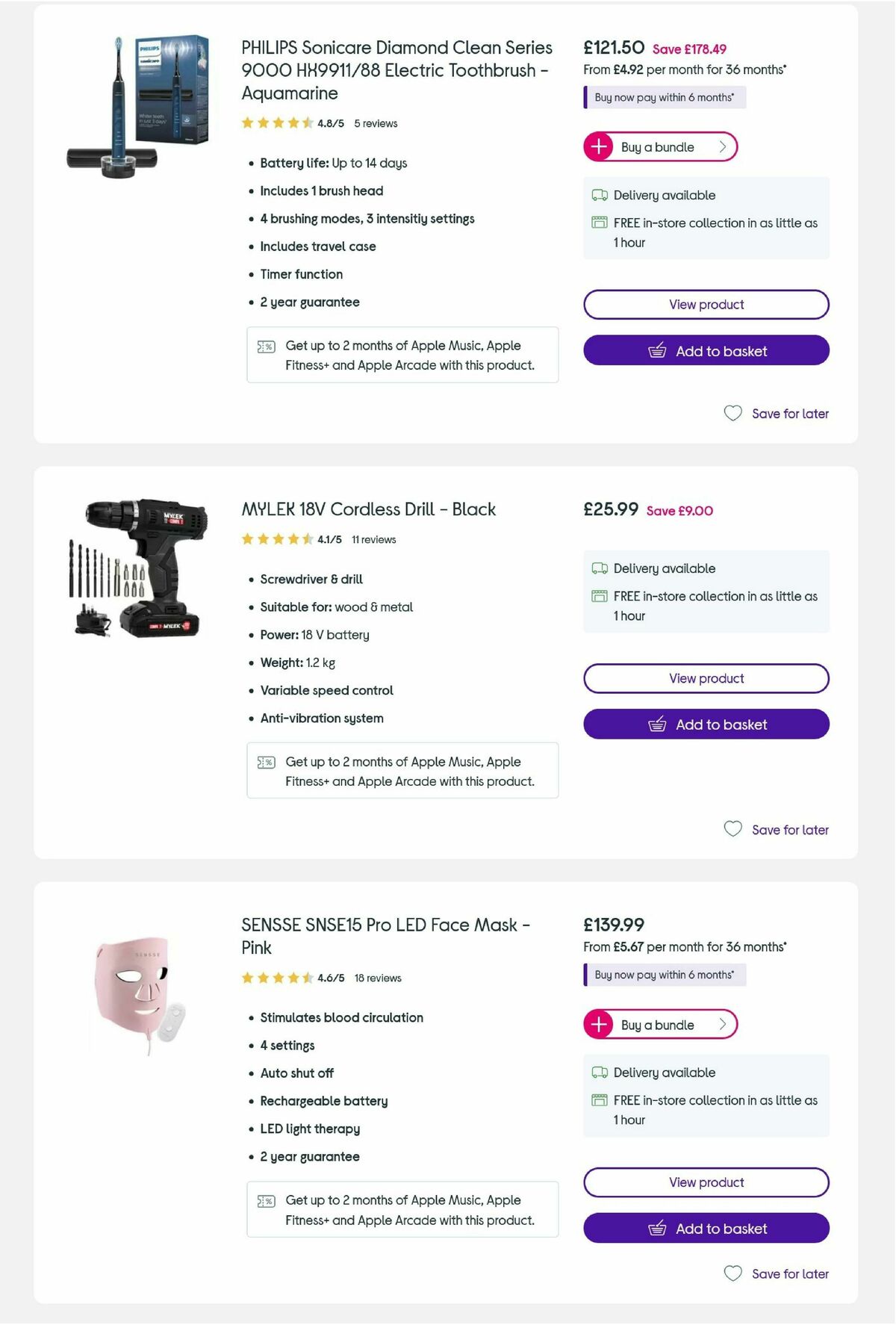Toggle the Save for later heart for the toothbrush
This screenshot has height=1325, width=896.
(x=733, y=413)
